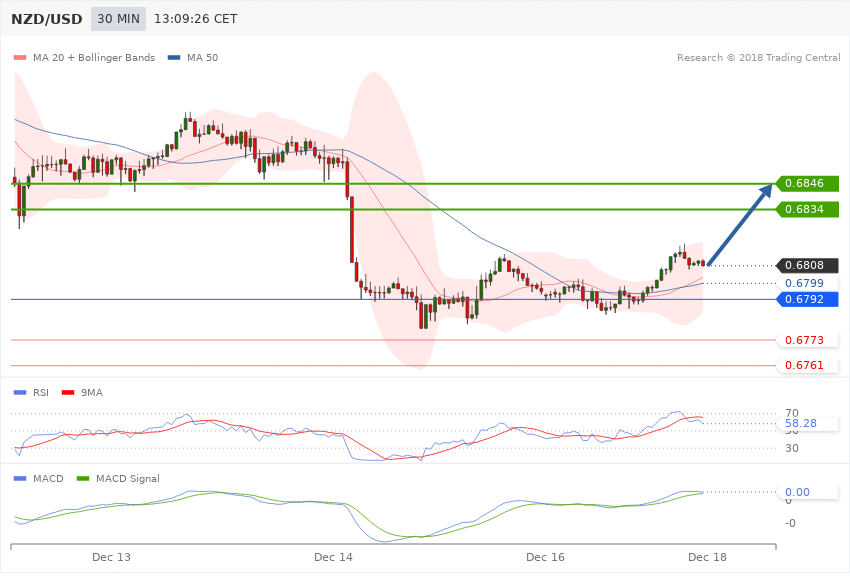Click the Dec 18 date axis label
The width and height of the screenshot is (850, 576).
click(707, 557)
